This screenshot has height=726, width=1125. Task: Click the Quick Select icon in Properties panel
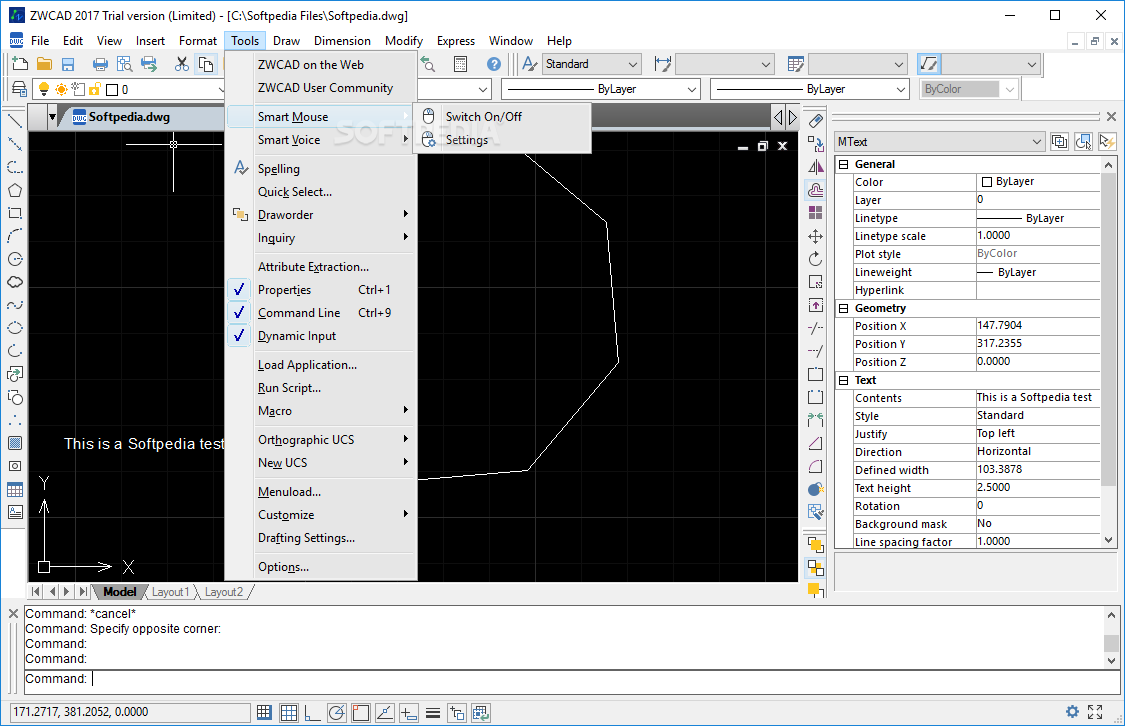point(1107,141)
